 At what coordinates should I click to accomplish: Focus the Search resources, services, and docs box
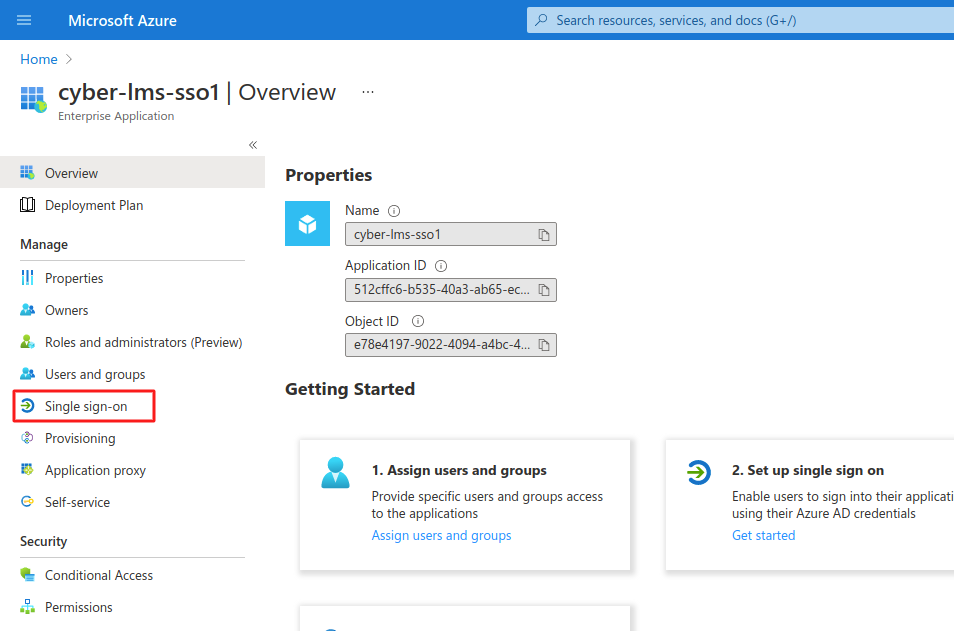click(740, 20)
